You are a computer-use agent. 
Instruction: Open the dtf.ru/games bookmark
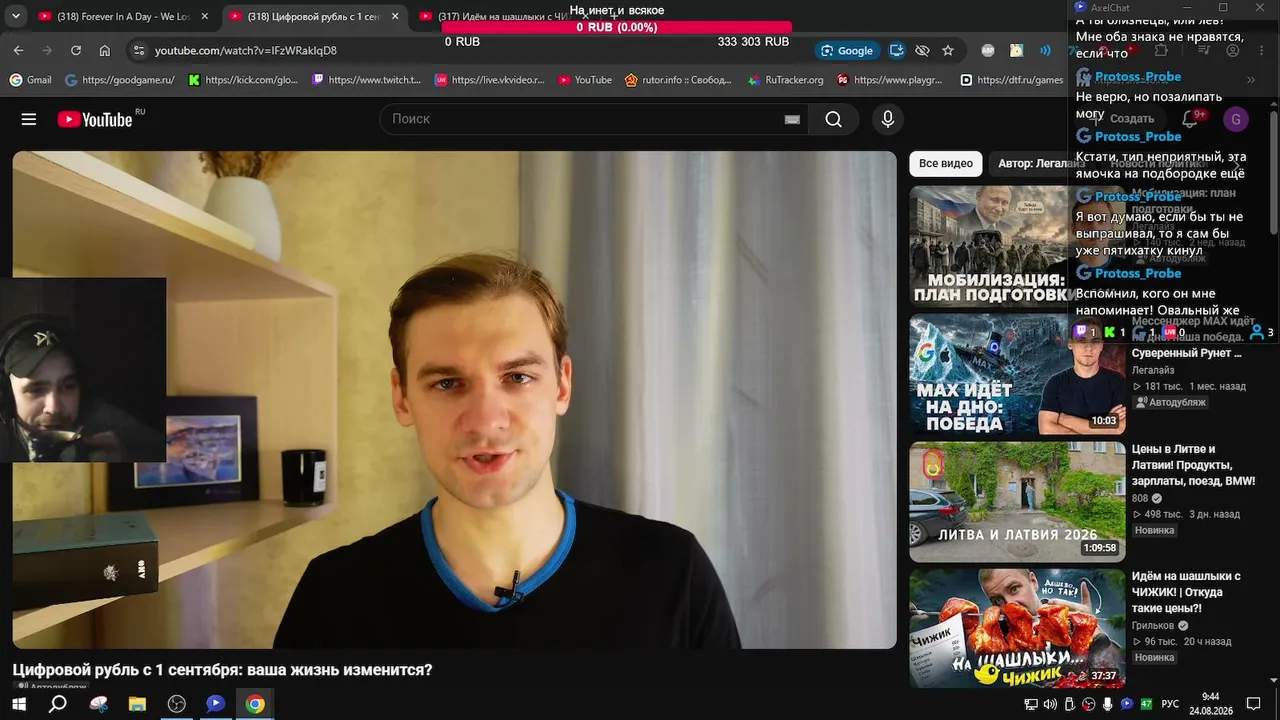(x=1012, y=80)
